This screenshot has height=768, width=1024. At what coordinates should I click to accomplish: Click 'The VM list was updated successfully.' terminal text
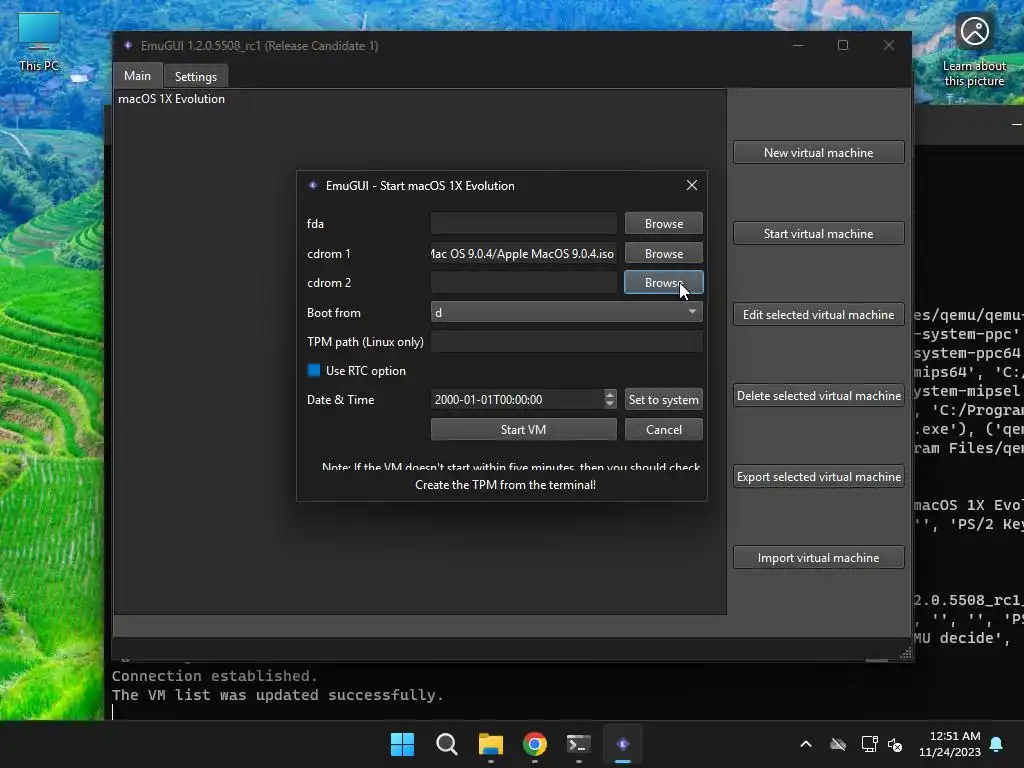tap(278, 695)
